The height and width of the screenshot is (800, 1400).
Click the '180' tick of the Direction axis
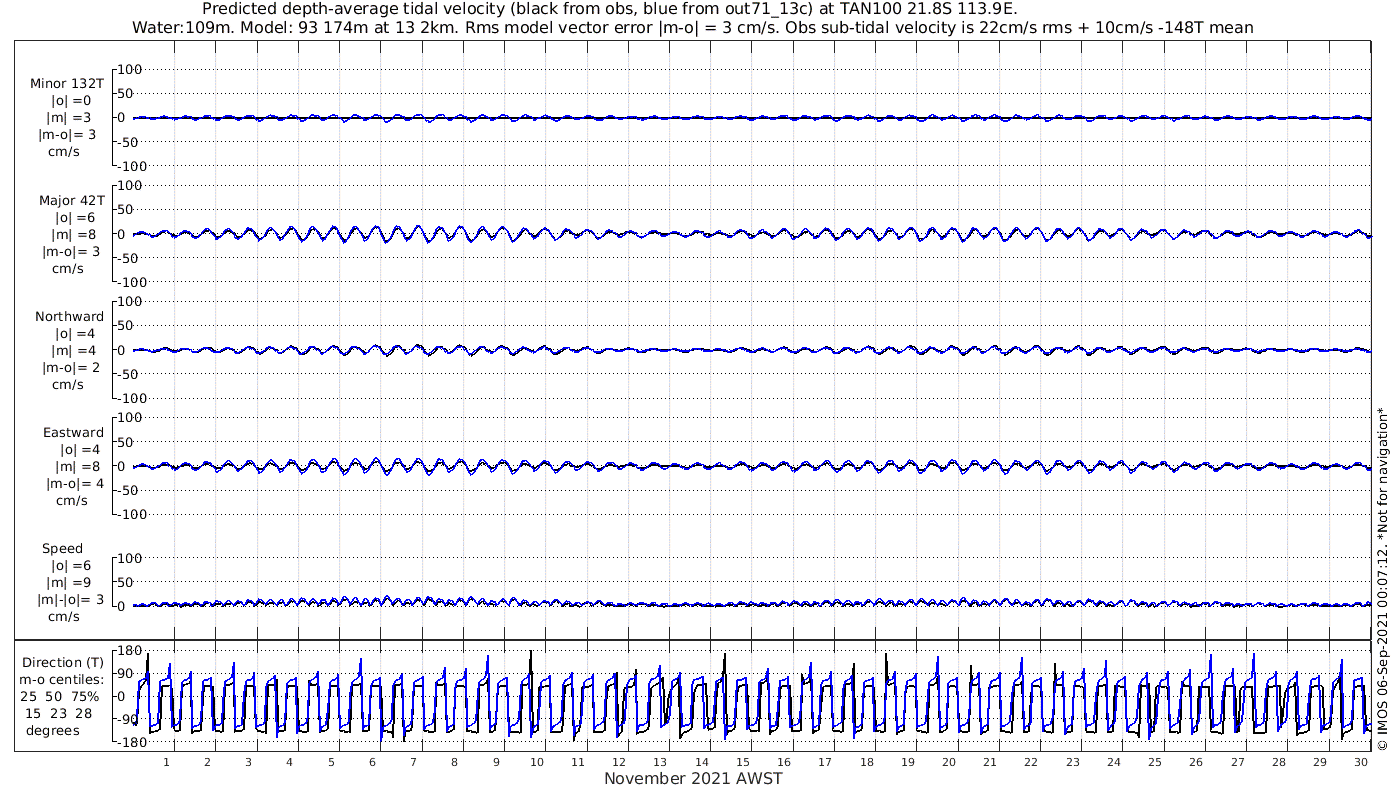128,651
